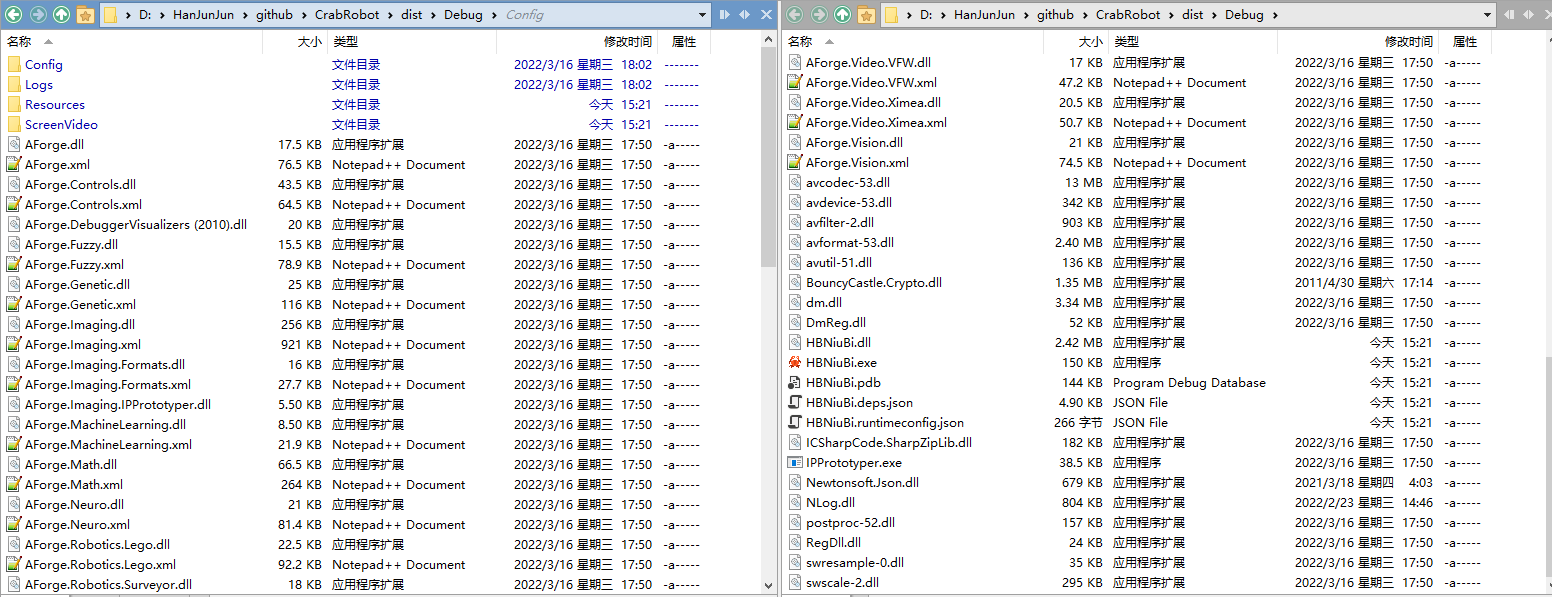This screenshot has width=1552, height=597.
Task: Click the HBNiuBi.runtimeconfig.json file icon
Action: click(795, 422)
